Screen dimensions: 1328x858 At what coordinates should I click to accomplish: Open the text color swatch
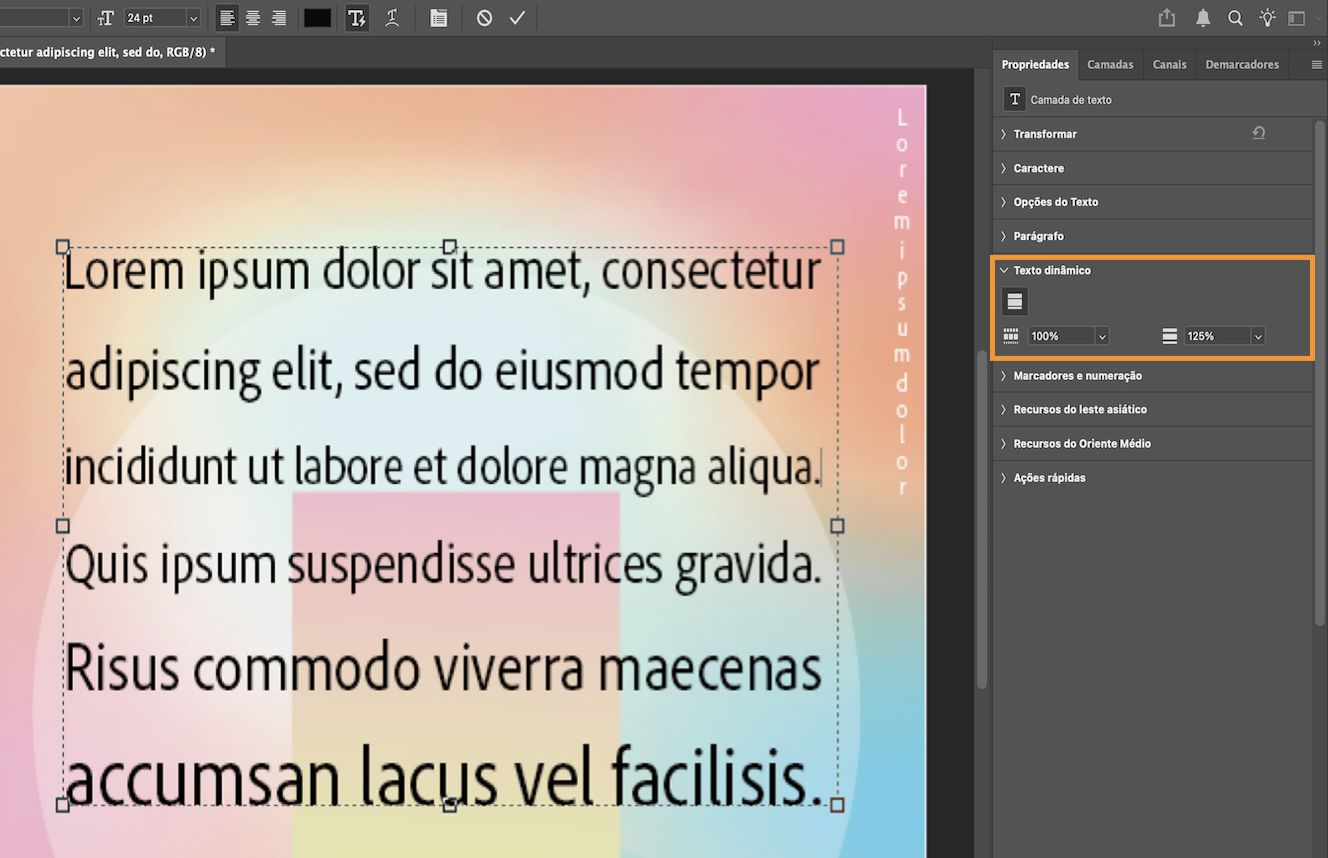pos(317,17)
